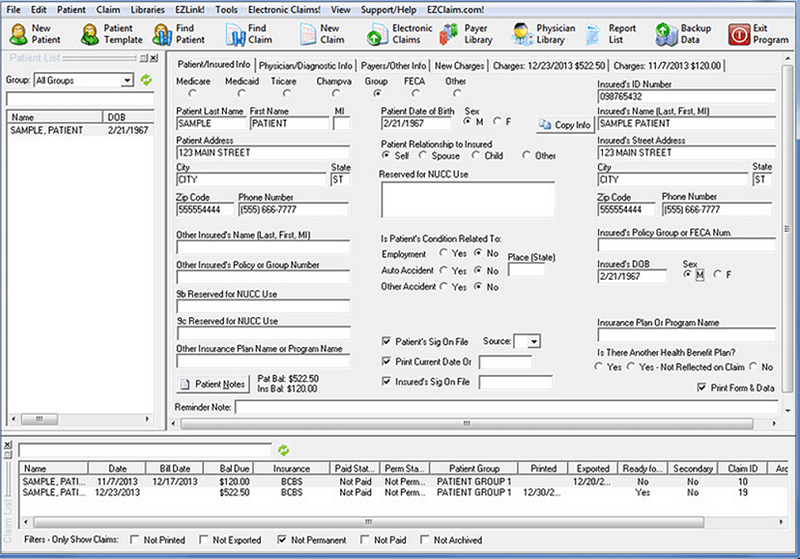This screenshot has width=800, height=559.
Task: Switch to Physician/Diagnostic Info tab
Action: click(x=306, y=66)
